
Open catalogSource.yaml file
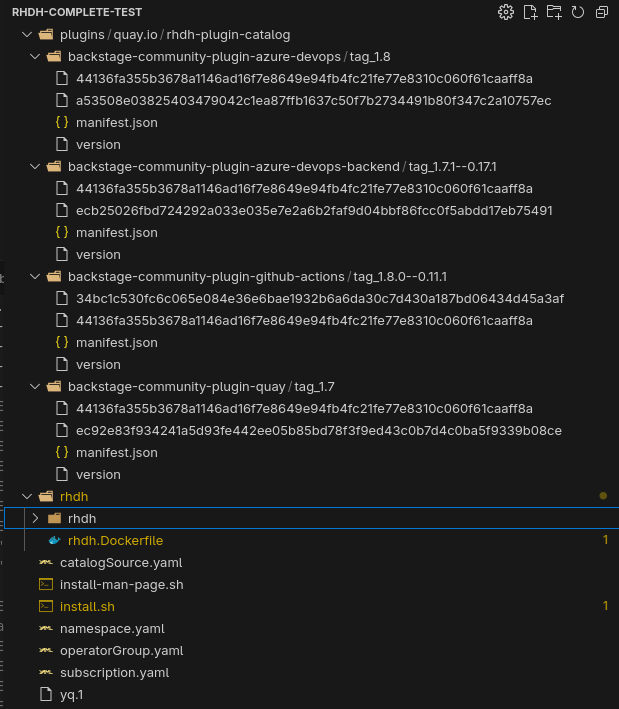click(107, 562)
